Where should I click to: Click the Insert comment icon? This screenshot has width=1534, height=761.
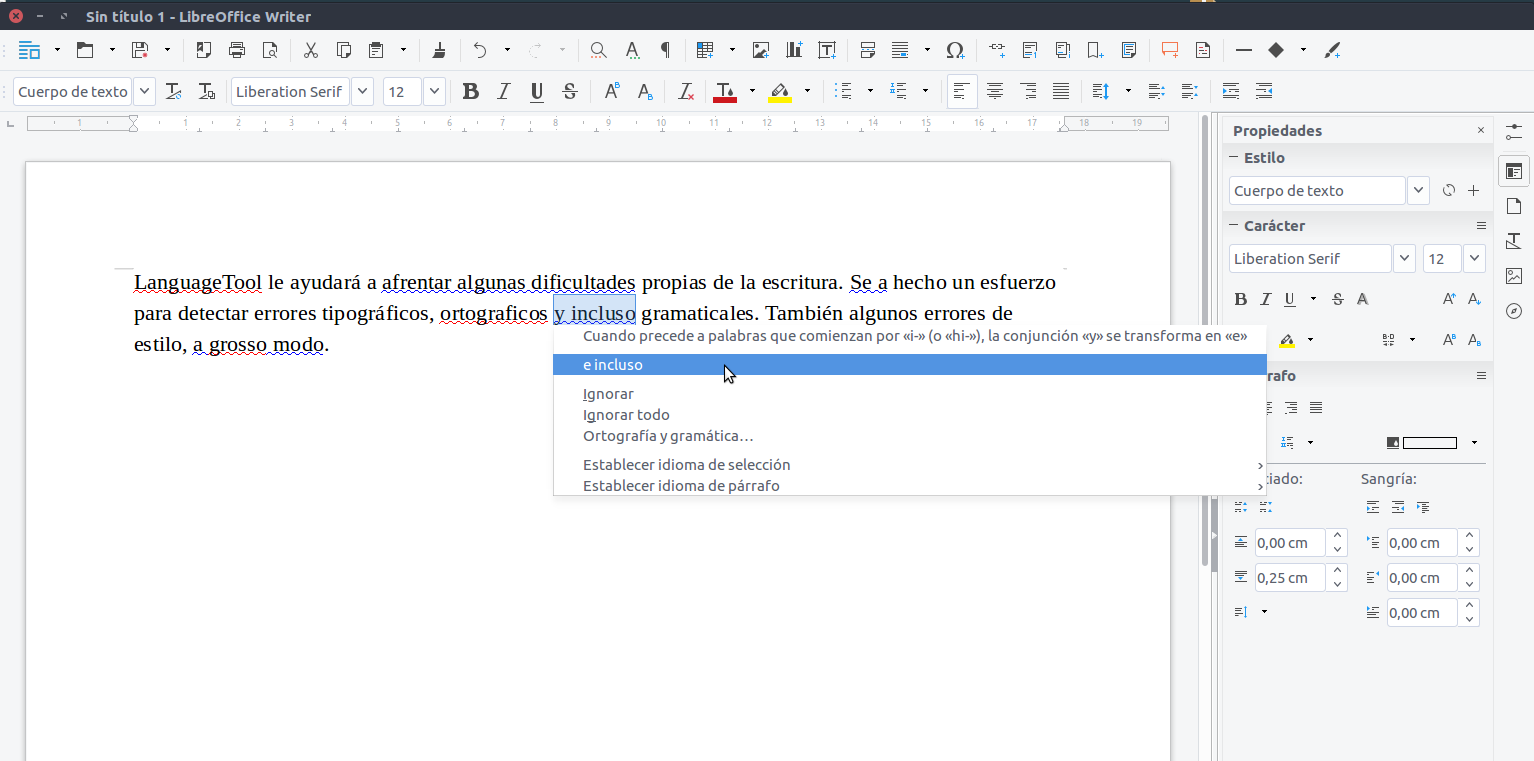[1169, 50]
